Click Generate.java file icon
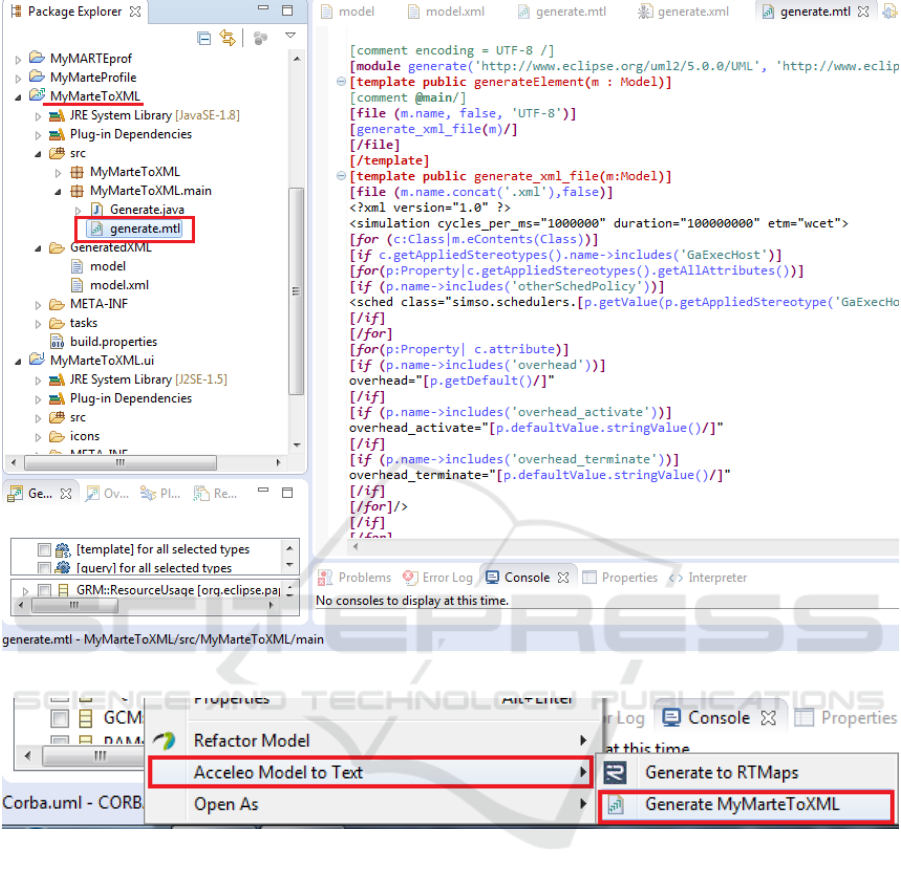This screenshot has height=884, width=901. (x=97, y=210)
